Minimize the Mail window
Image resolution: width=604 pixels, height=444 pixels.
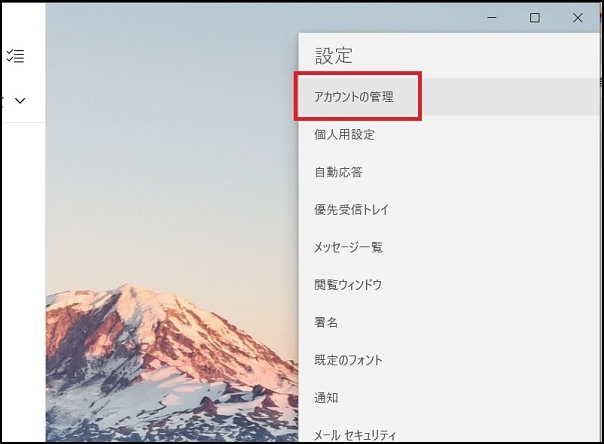[492, 18]
